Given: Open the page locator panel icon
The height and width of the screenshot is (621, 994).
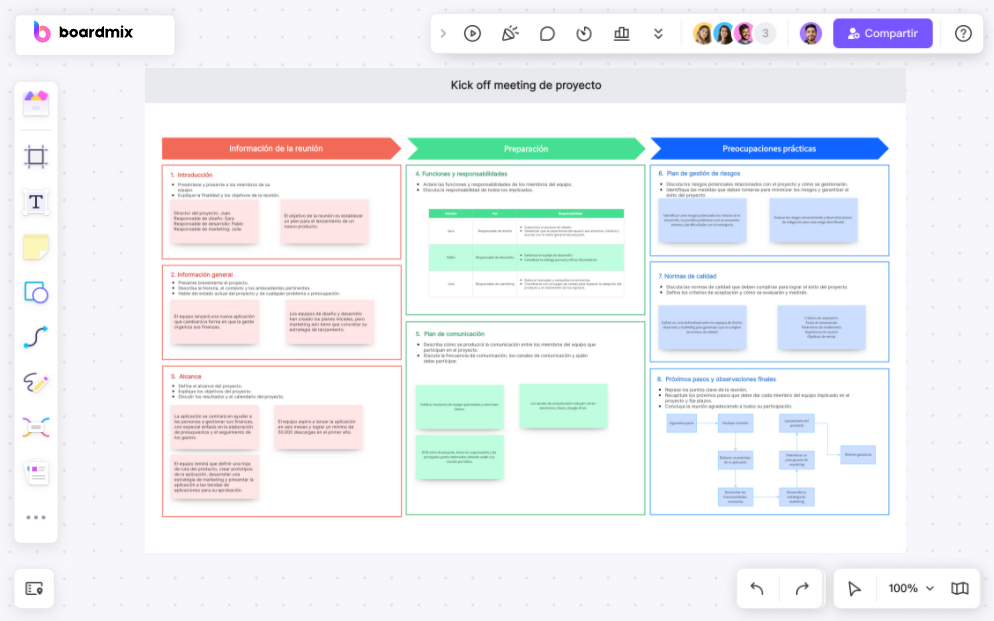Looking at the screenshot, I should point(34,589).
